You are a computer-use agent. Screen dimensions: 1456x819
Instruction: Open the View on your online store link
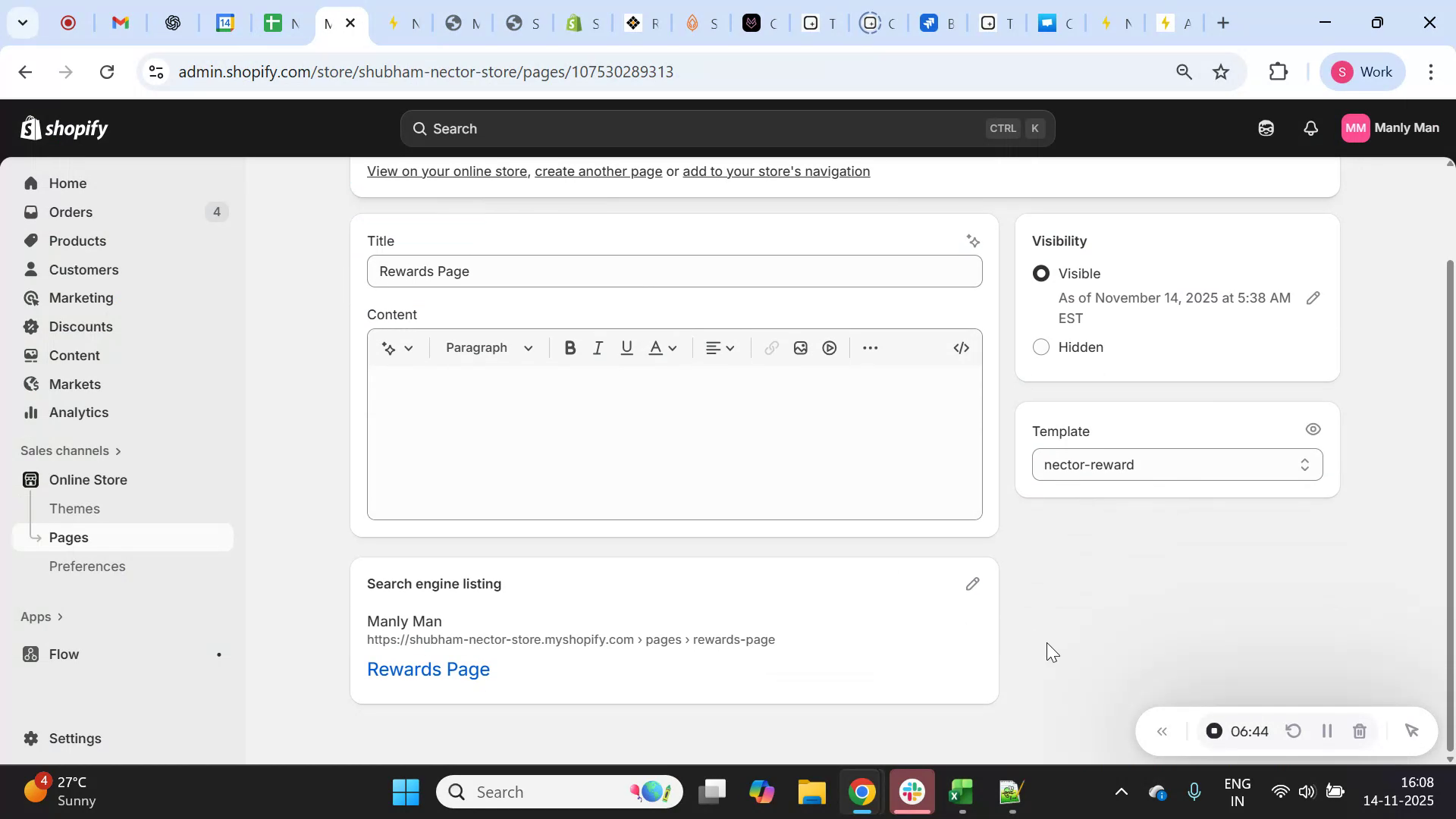click(446, 171)
